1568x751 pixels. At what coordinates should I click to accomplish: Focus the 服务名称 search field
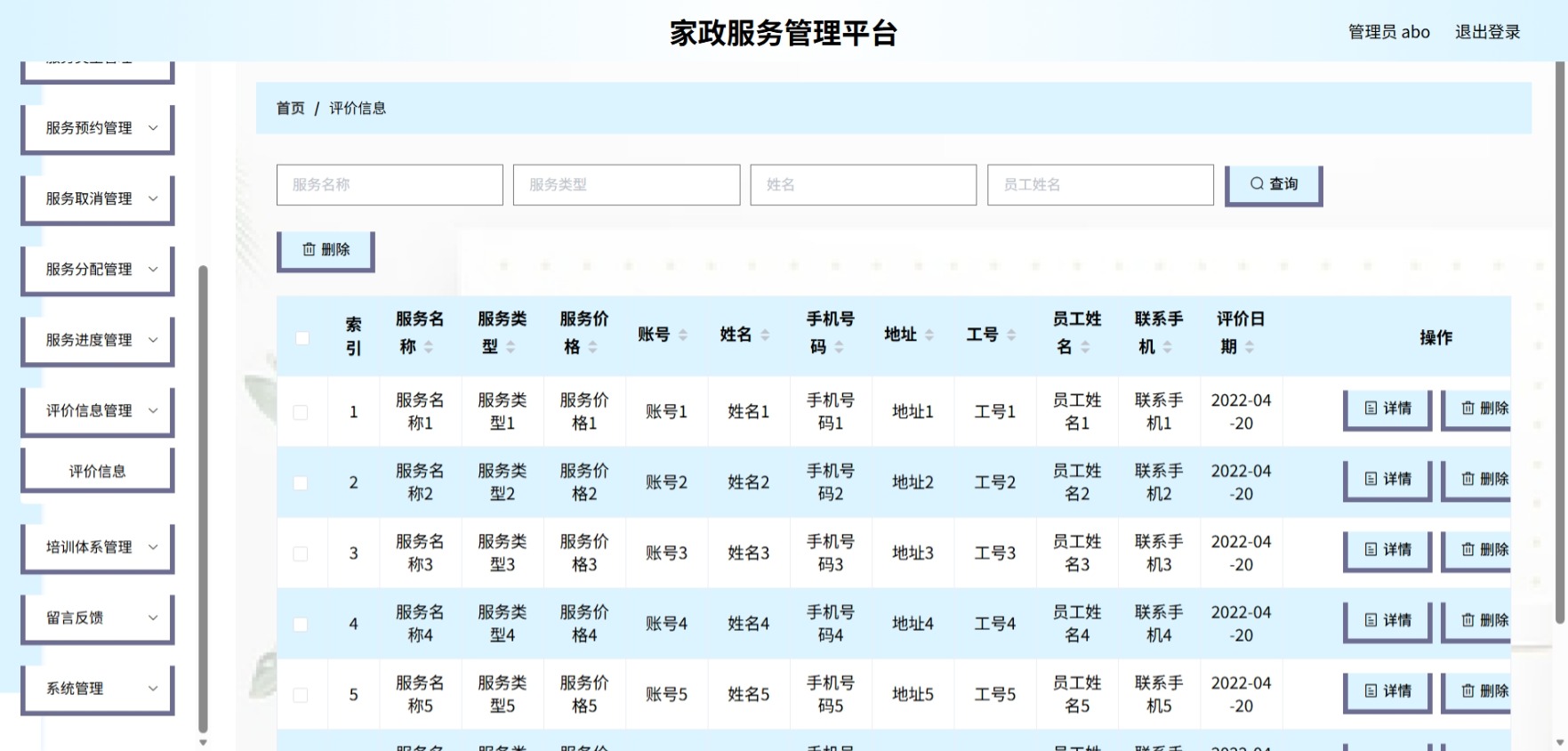(x=390, y=185)
